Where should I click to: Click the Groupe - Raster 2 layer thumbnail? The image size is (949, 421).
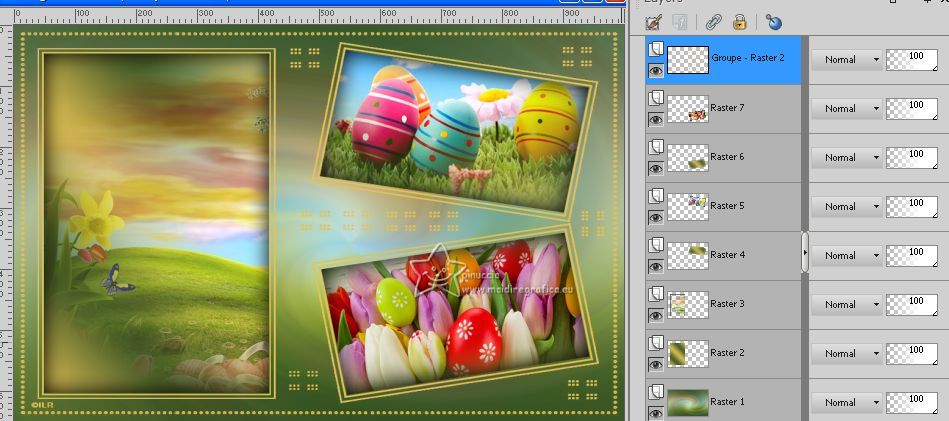coord(688,60)
